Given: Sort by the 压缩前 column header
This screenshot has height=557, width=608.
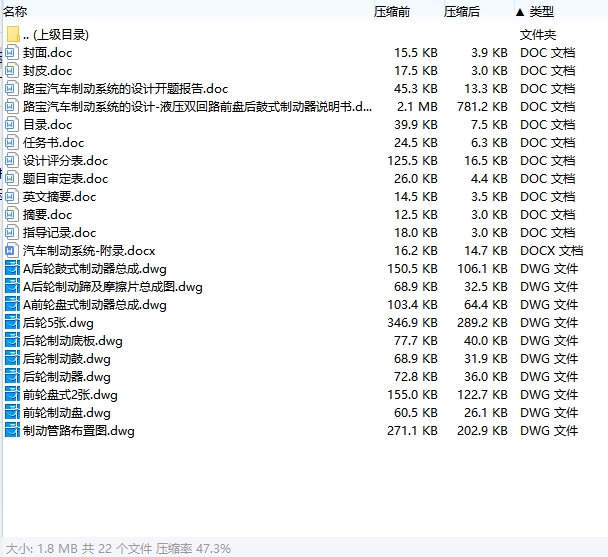Looking at the screenshot, I should [x=392, y=12].
